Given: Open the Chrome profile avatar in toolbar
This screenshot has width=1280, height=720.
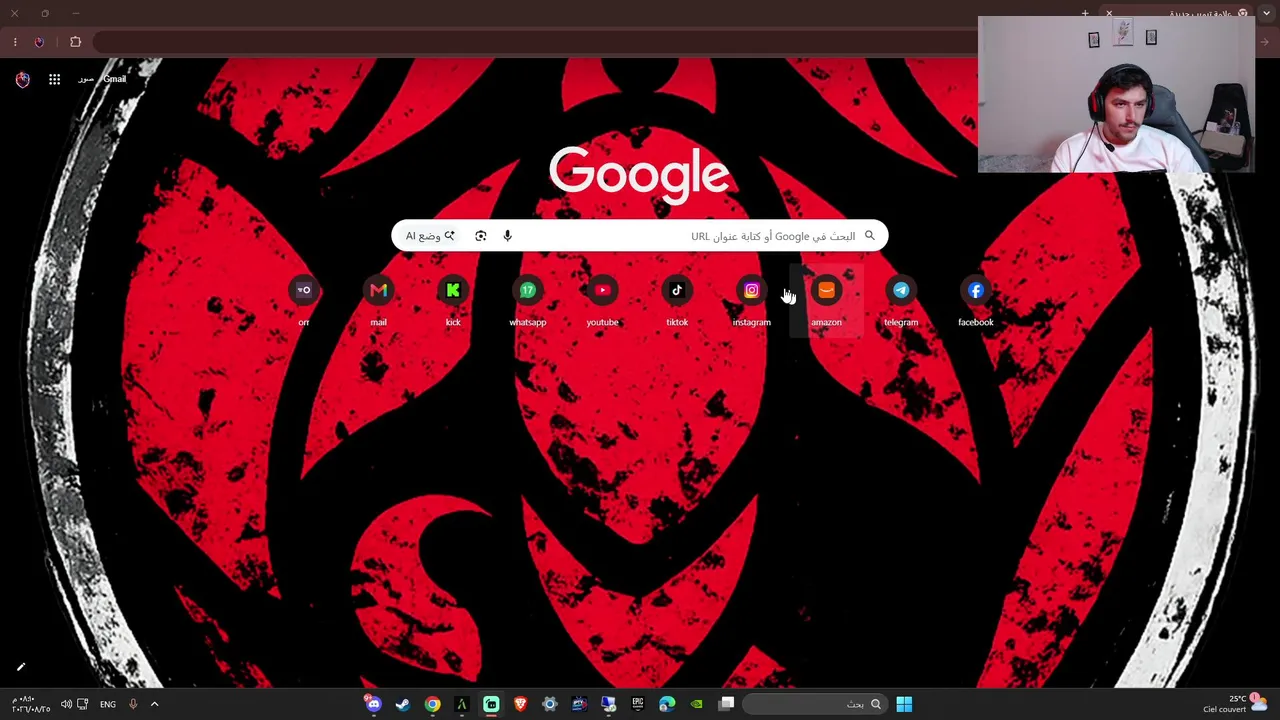Looking at the screenshot, I should click(x=39, y=42).
